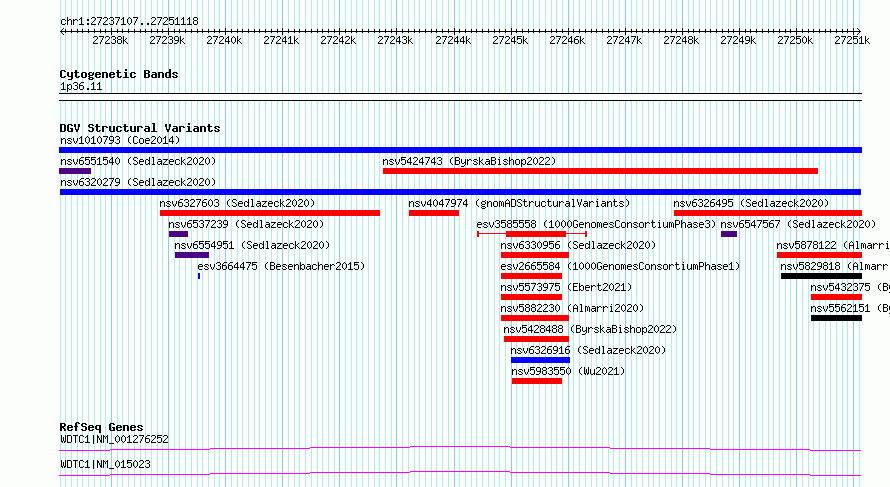890x487 pixels.
Task: Click esv3585558 (1000GenomesConsortiumPhase3) label
Action: tap(597, 224)
